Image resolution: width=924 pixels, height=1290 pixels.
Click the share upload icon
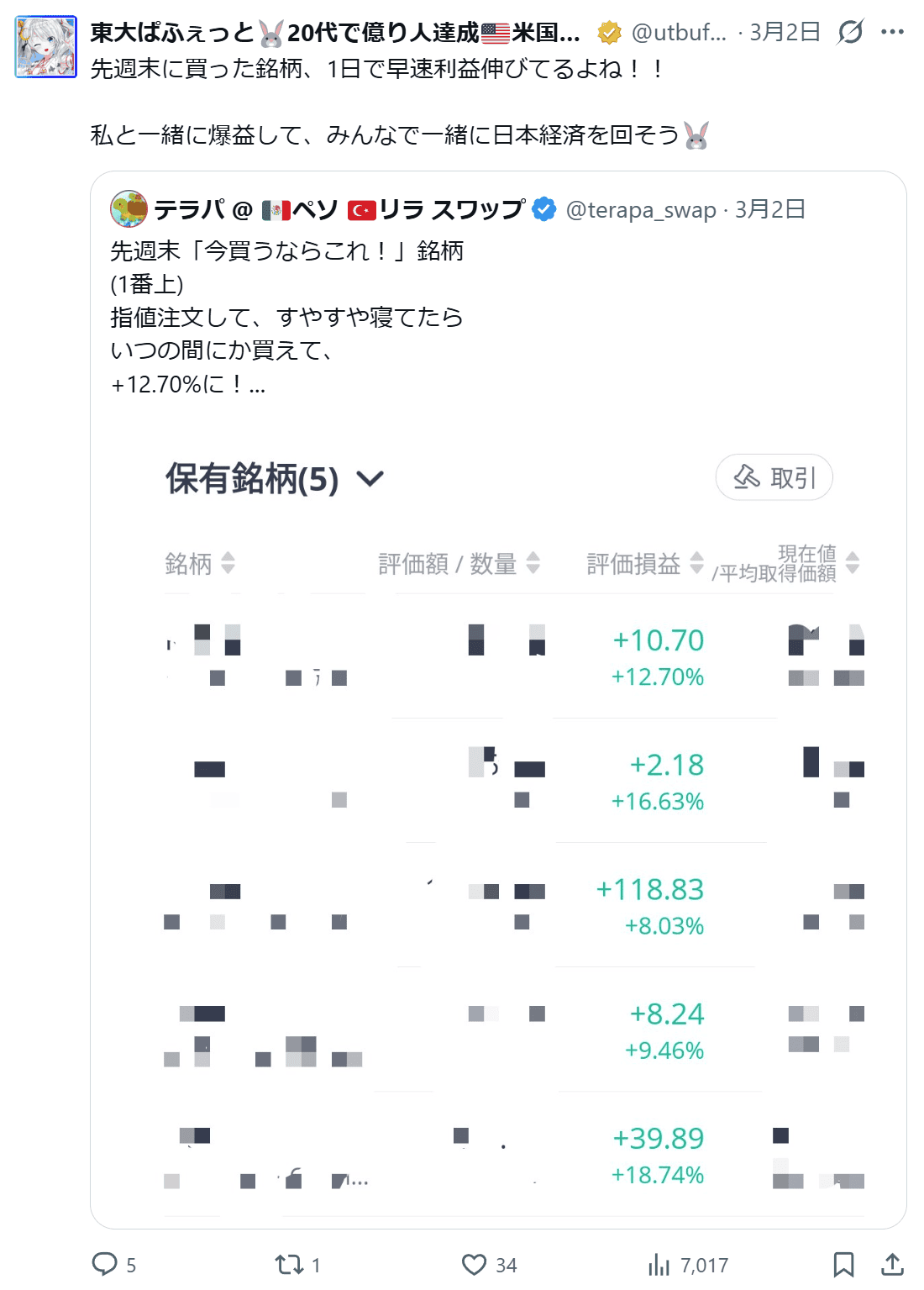point(892,1264)
